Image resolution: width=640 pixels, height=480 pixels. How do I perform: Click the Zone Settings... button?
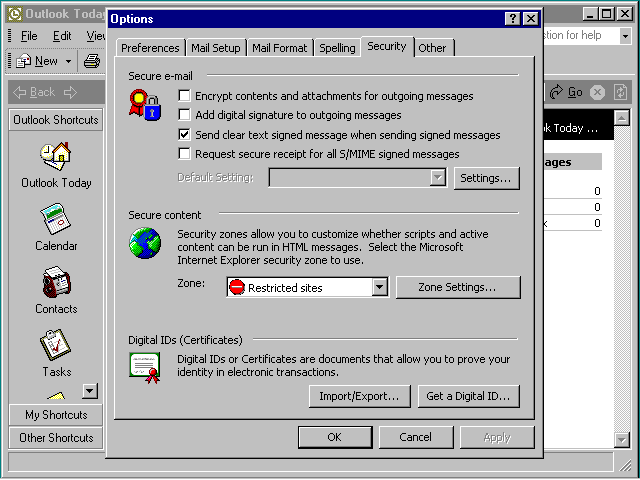point(458,287)
